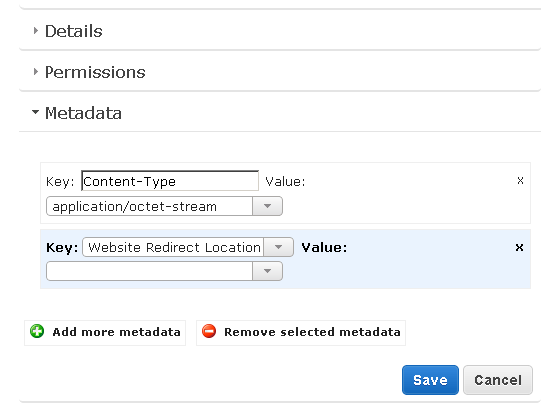Screen dimensions: 543x403
Task: Open the empty value dropdown arrow
Action: (267, 271)
